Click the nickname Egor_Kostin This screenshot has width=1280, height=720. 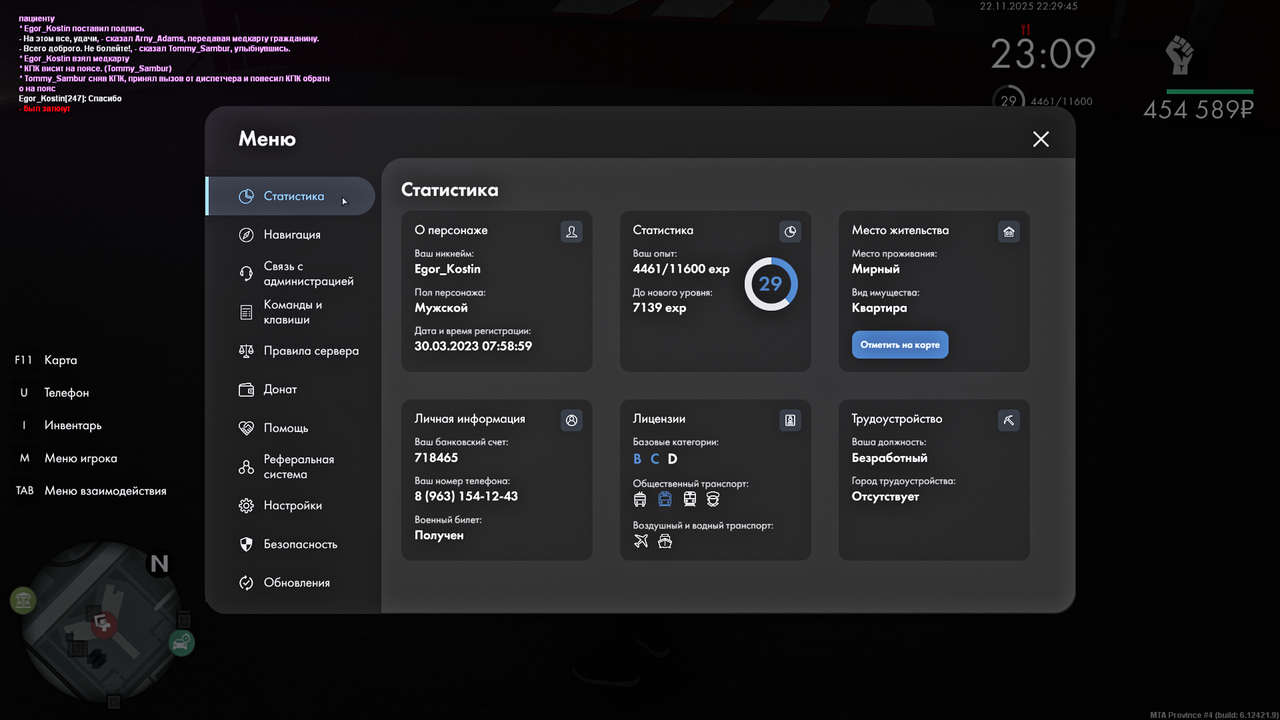pos(448,269)
